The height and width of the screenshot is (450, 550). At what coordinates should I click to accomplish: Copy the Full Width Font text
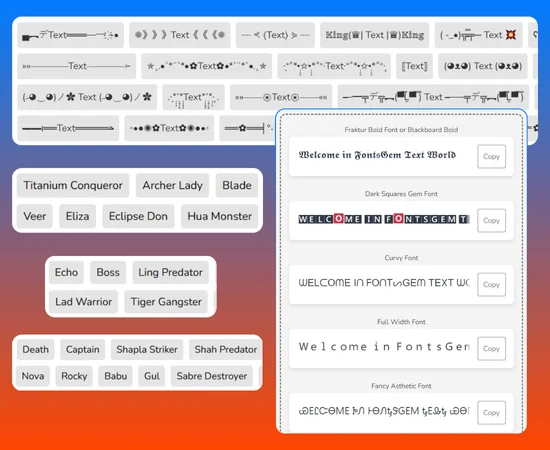pyautogui.click(x=491, y=349)
